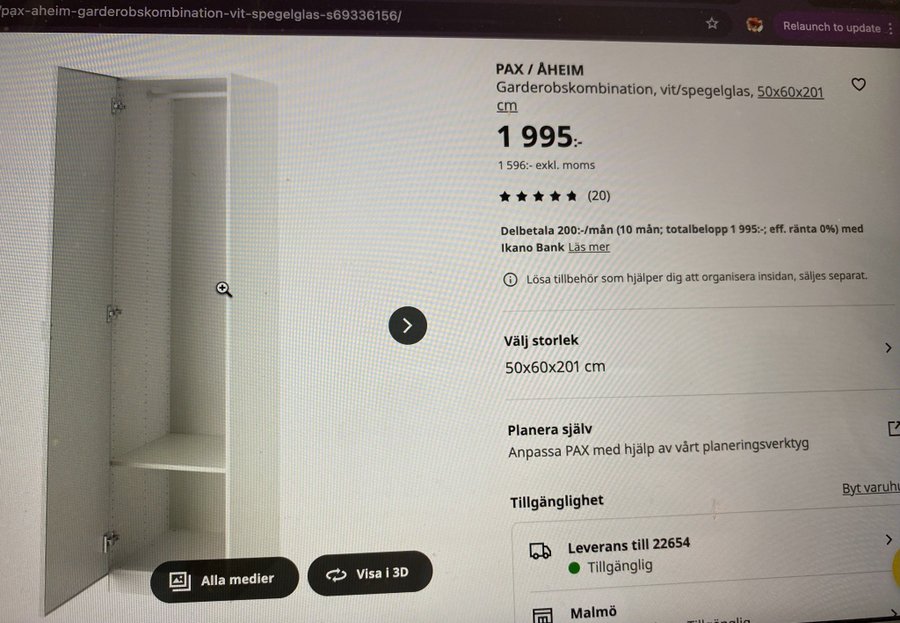Image resolution: width=900 pixels, height=623 pixels.
Task: Expand the Välj storlek size selector
Action: click(699, 353)
